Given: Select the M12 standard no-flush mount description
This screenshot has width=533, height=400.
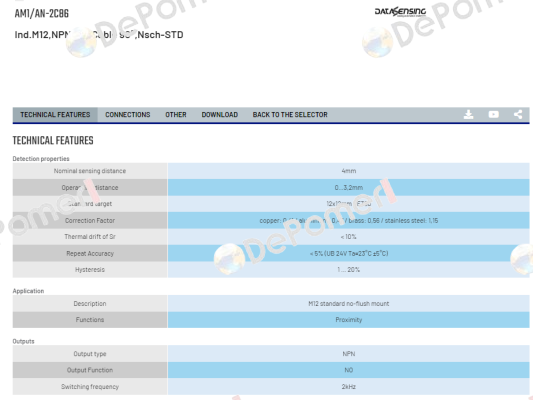Looking at the screenshot, I should [348, 303].
